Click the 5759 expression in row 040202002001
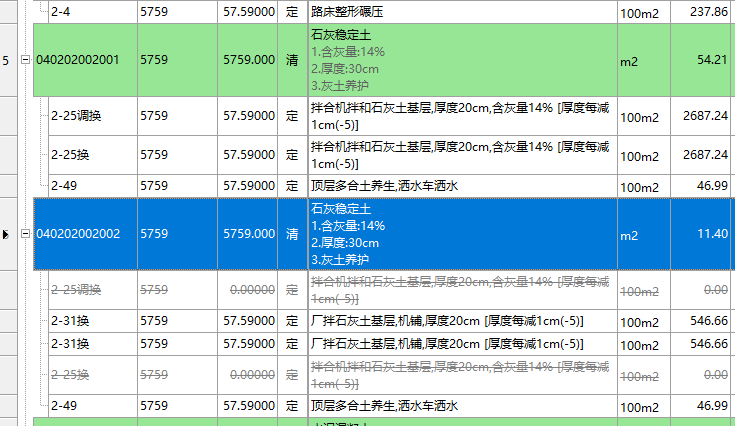This screenshot has height=426, width=735. point(154,60)
